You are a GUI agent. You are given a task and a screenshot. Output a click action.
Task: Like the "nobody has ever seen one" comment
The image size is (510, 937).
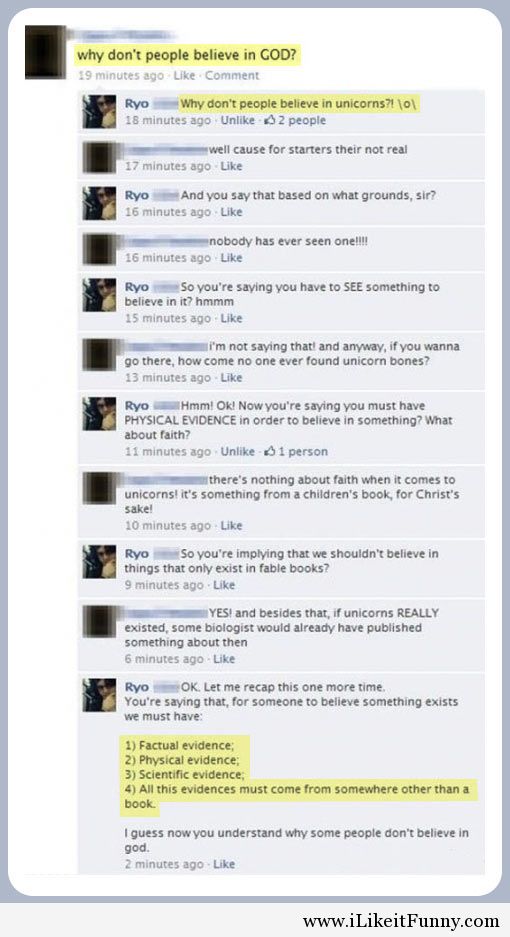pos(231,258)
